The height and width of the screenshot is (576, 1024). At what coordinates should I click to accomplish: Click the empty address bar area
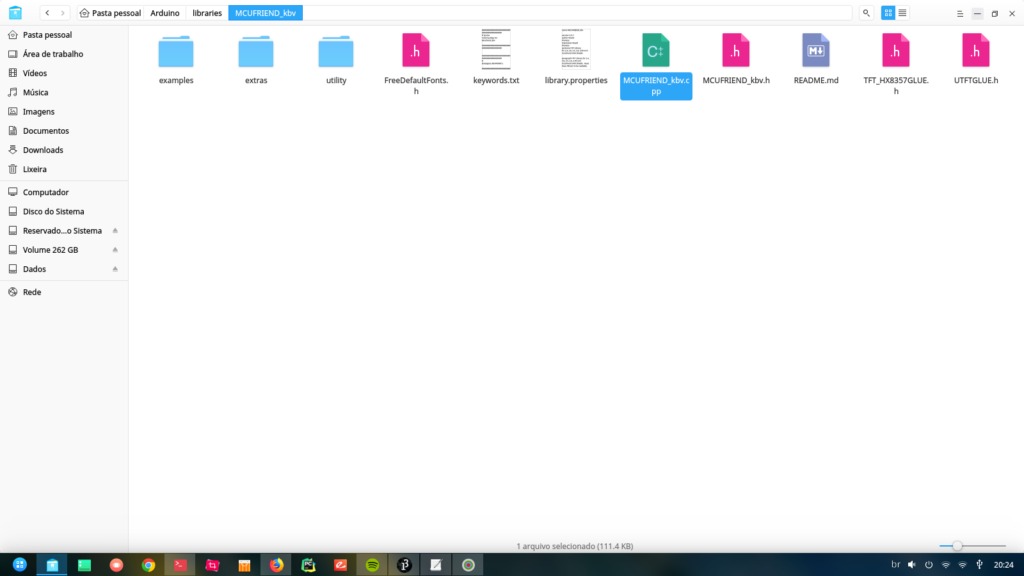pyautogui.click(x=577, y=13)
